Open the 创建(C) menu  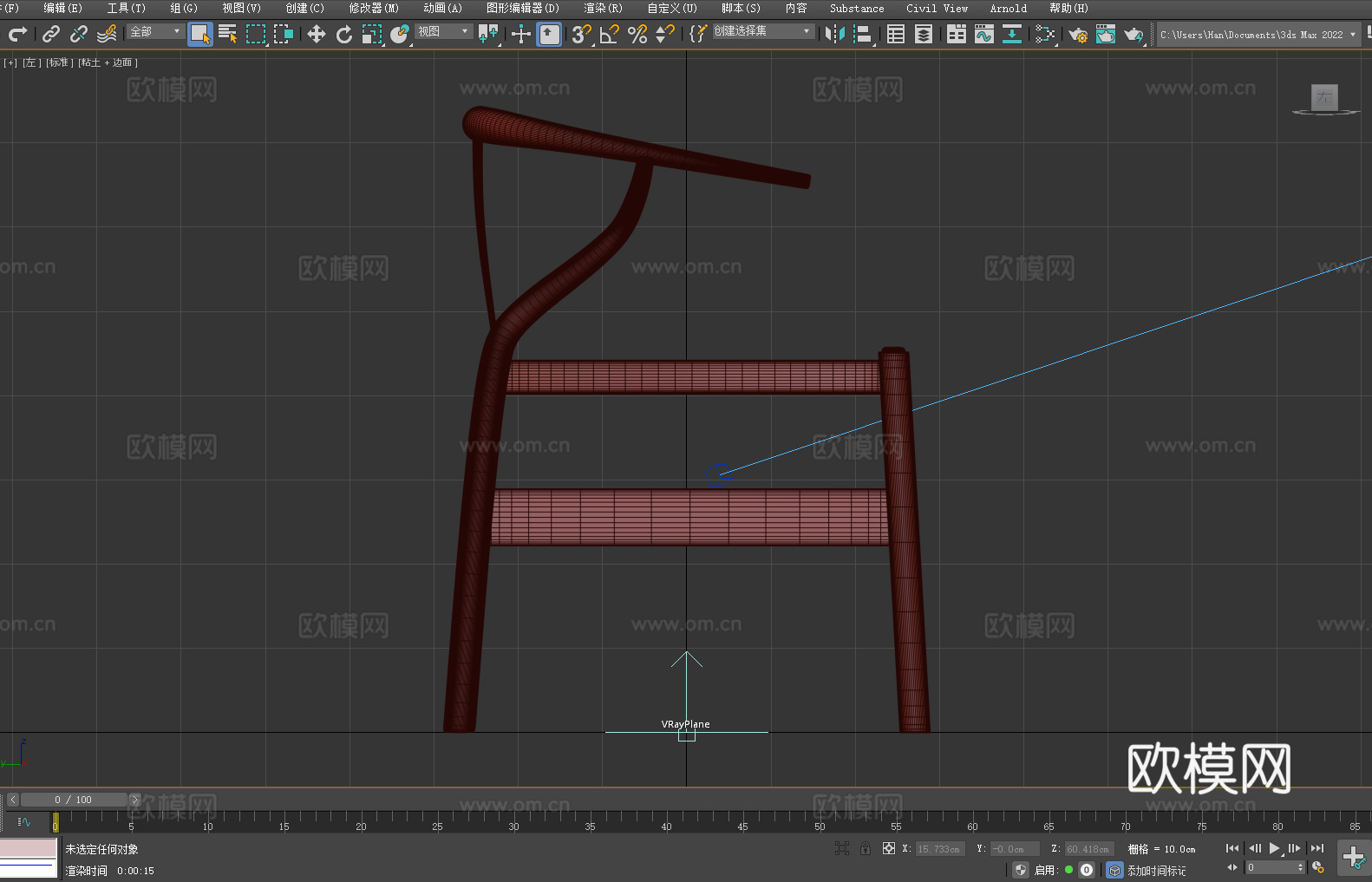pyautogui.click(x=304, y=8)
